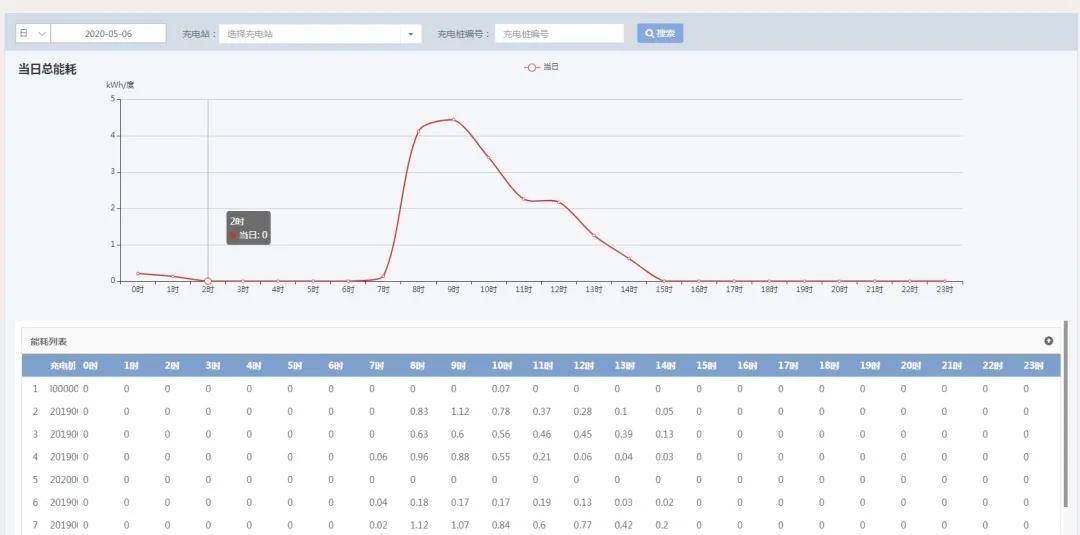
Task: Click the 10时 data point on the curve
Action: 488,158
